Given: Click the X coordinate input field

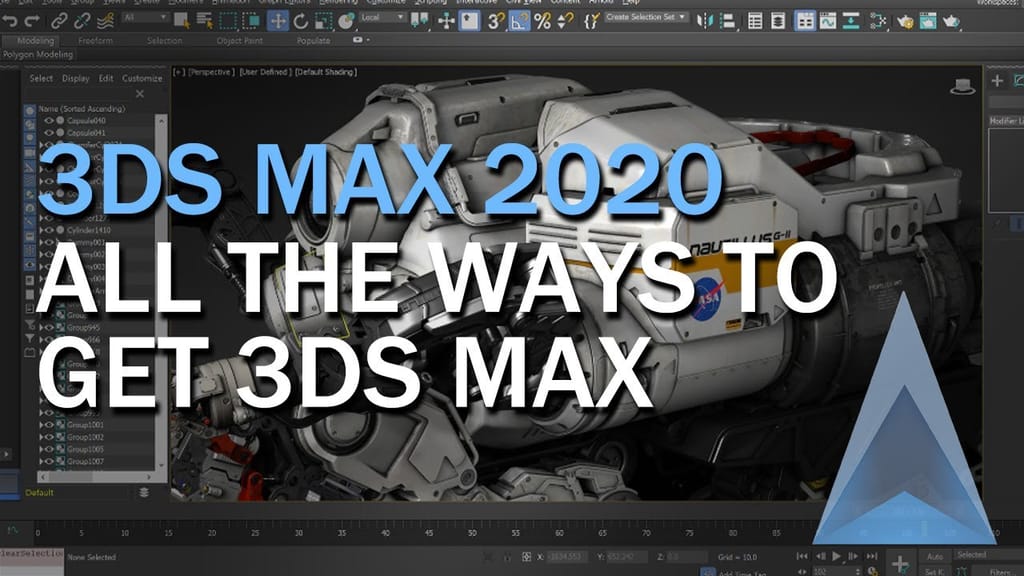Looking at the screenshot, I should [565, 557].
